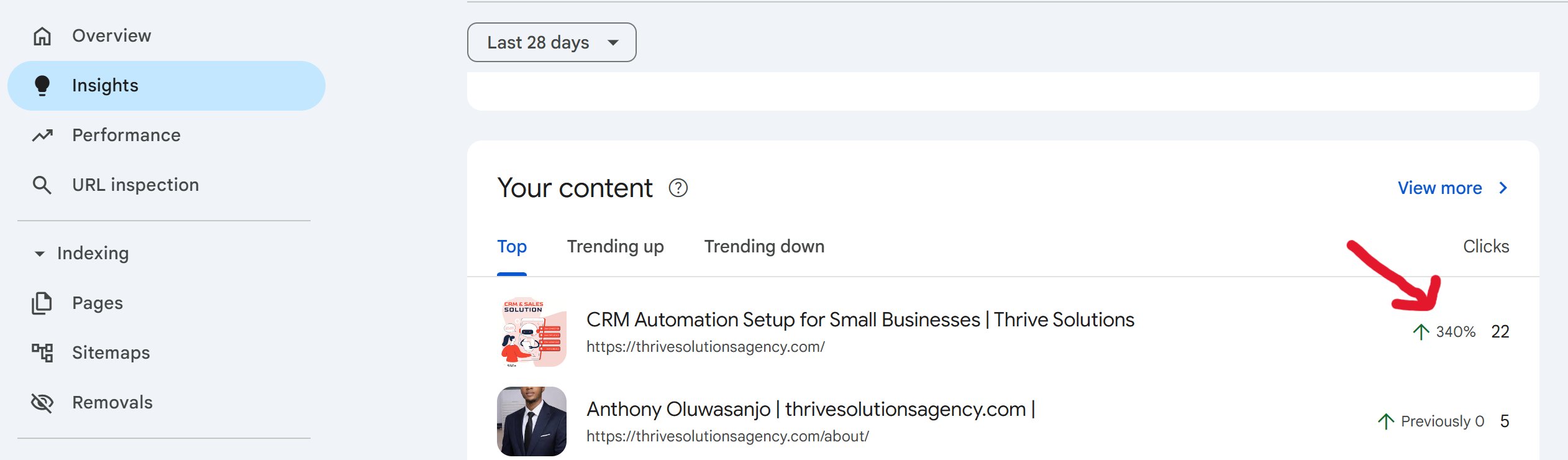
Task: Open Anthony Oluwasanjo about page result
Action: click(810, 409)
